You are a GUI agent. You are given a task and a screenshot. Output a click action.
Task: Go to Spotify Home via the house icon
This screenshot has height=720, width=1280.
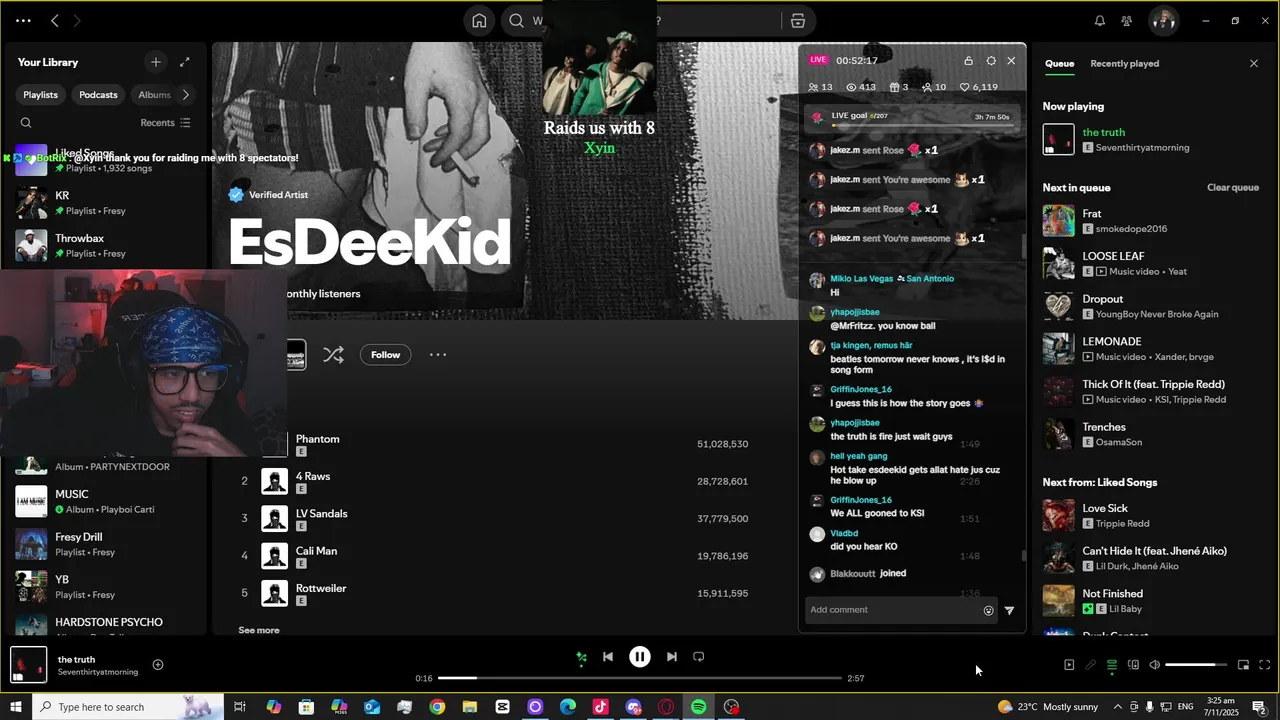click(x=479, y=21)
